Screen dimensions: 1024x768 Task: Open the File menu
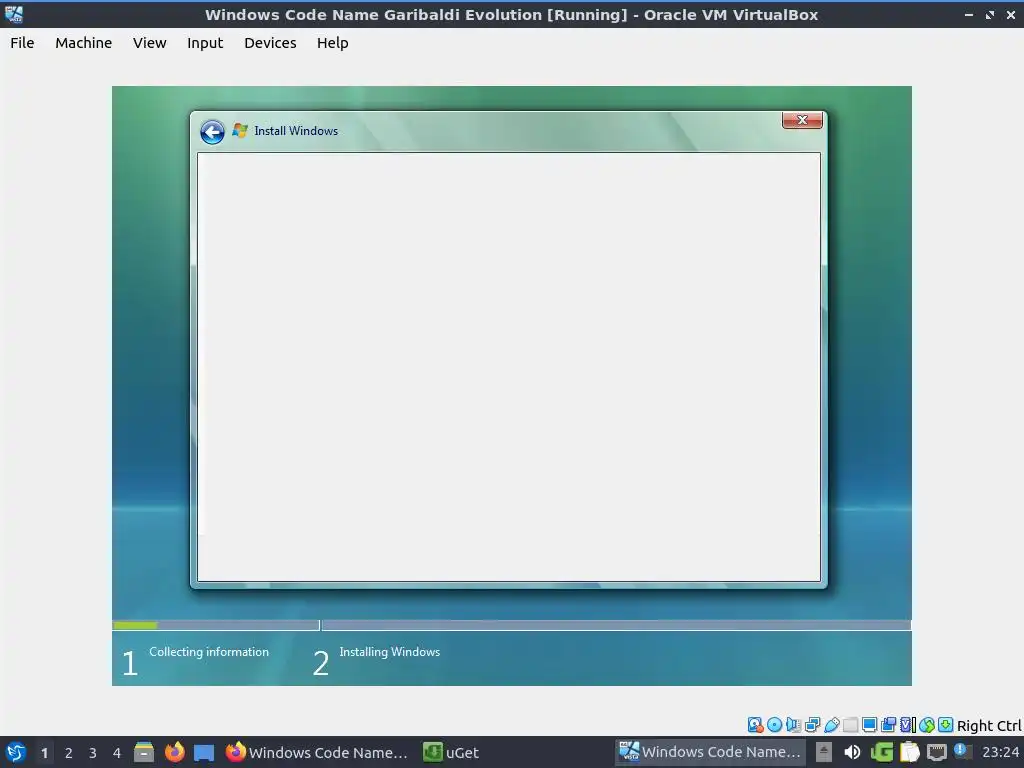coord(22,43)
